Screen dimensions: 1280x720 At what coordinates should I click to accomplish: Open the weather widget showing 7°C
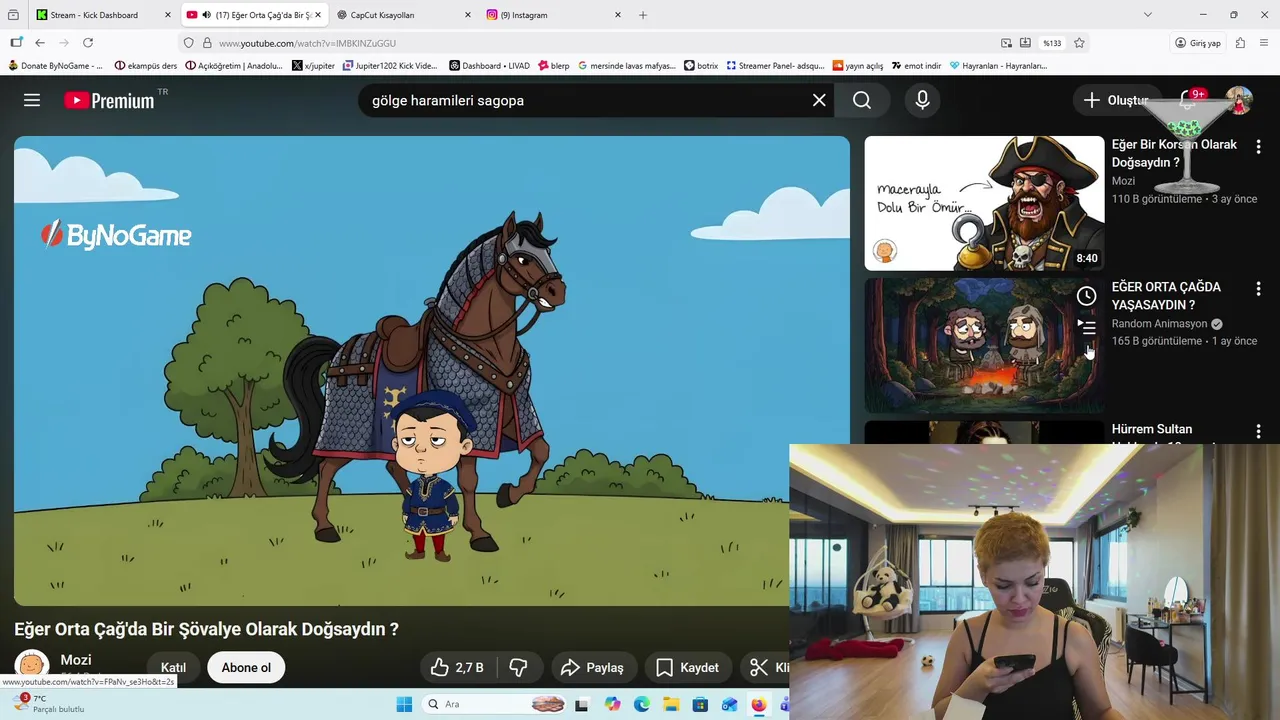tap(50, 704)
